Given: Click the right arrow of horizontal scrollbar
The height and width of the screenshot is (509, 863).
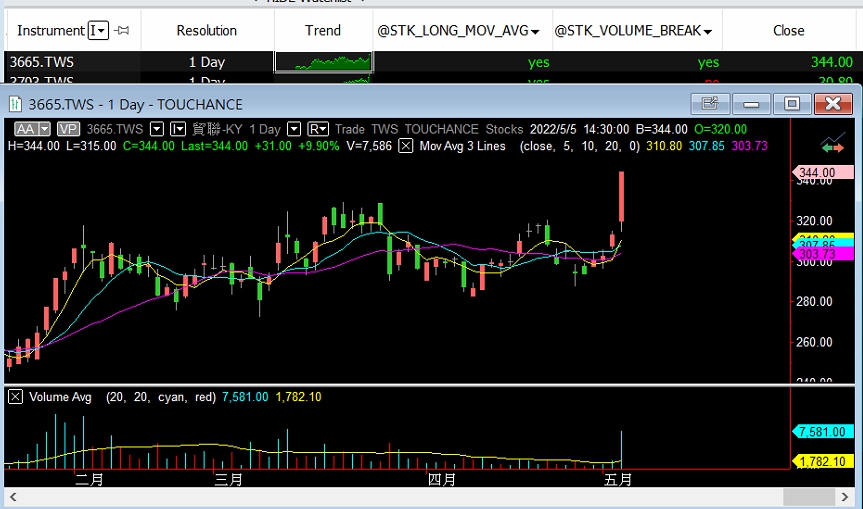Looking at the screenshot, I should click(x=845, y=497).
